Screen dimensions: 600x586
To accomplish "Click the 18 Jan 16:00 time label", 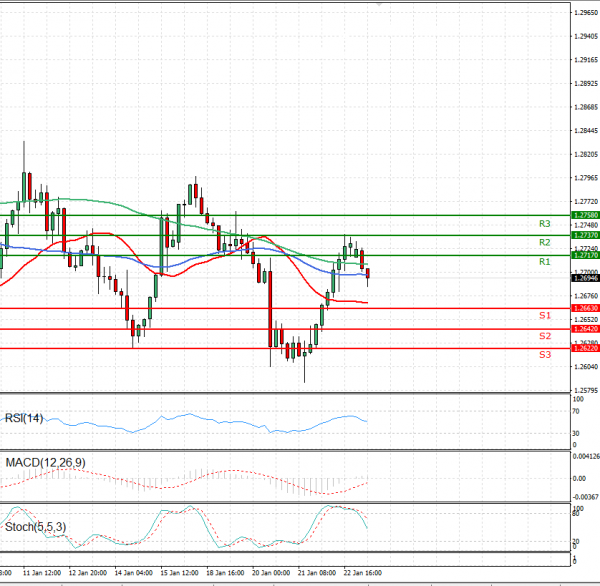I will [x=225, y=573].
